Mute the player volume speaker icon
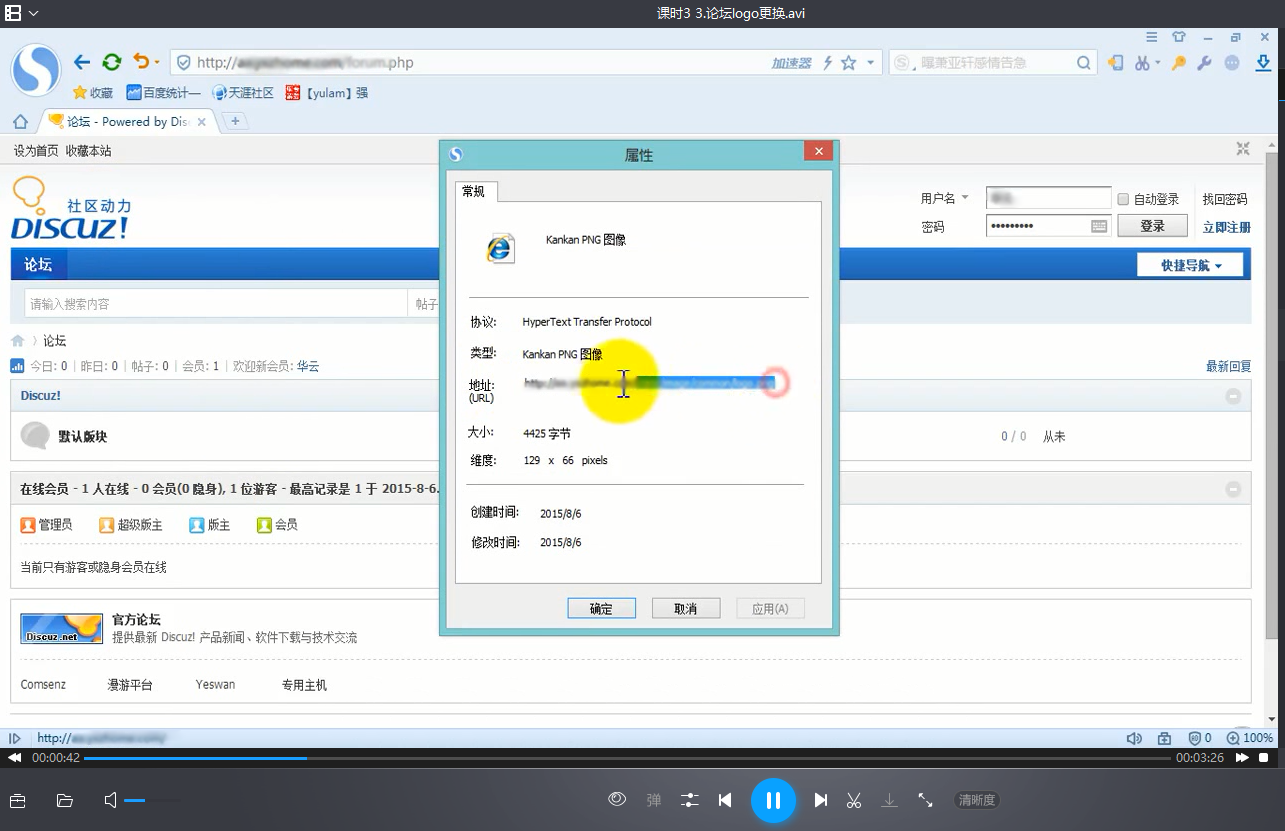Viewport: 1285px width, 831px height. (x=110, y=800)
